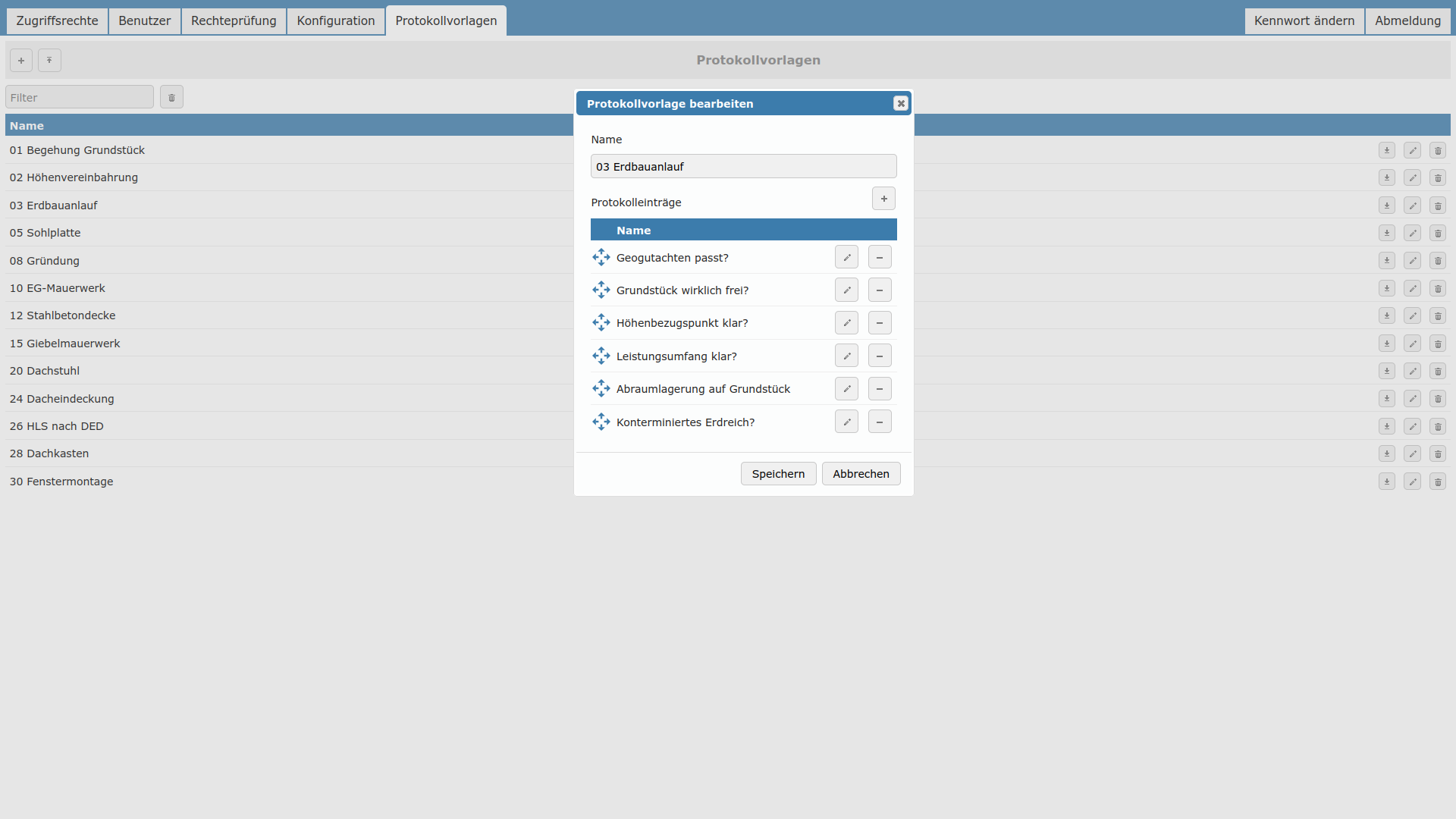This screenshot has width=1456, height=819.
Task: Click move handle for 'Höhenbezugspunkt klar?'
Action: [x=601, y=323]
